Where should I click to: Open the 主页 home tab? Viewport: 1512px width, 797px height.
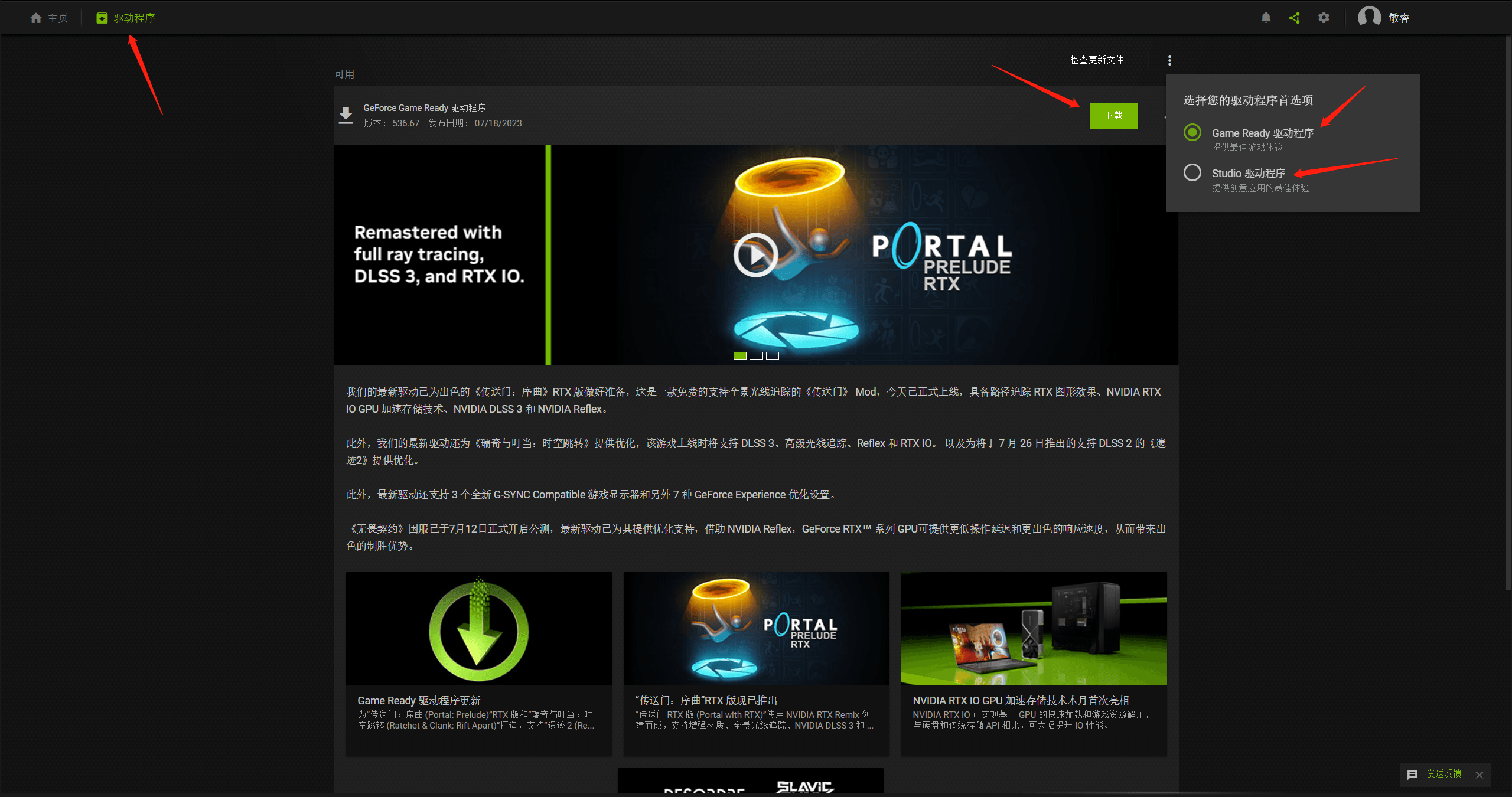[49, 18]
